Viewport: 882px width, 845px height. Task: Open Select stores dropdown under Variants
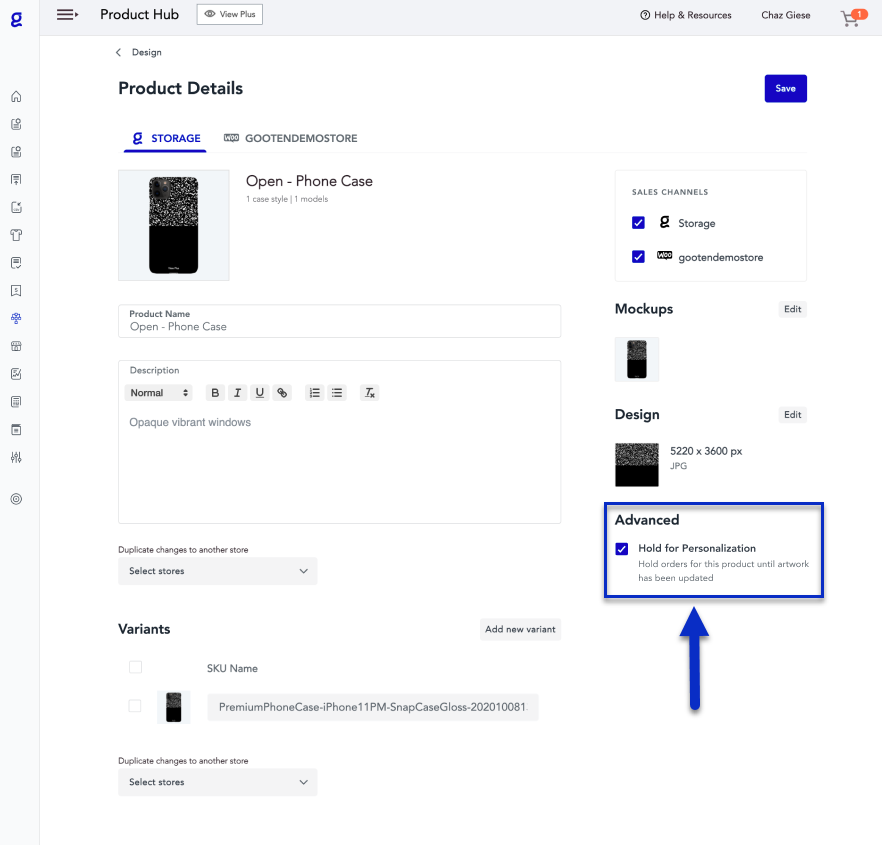(x=217, y=782)
